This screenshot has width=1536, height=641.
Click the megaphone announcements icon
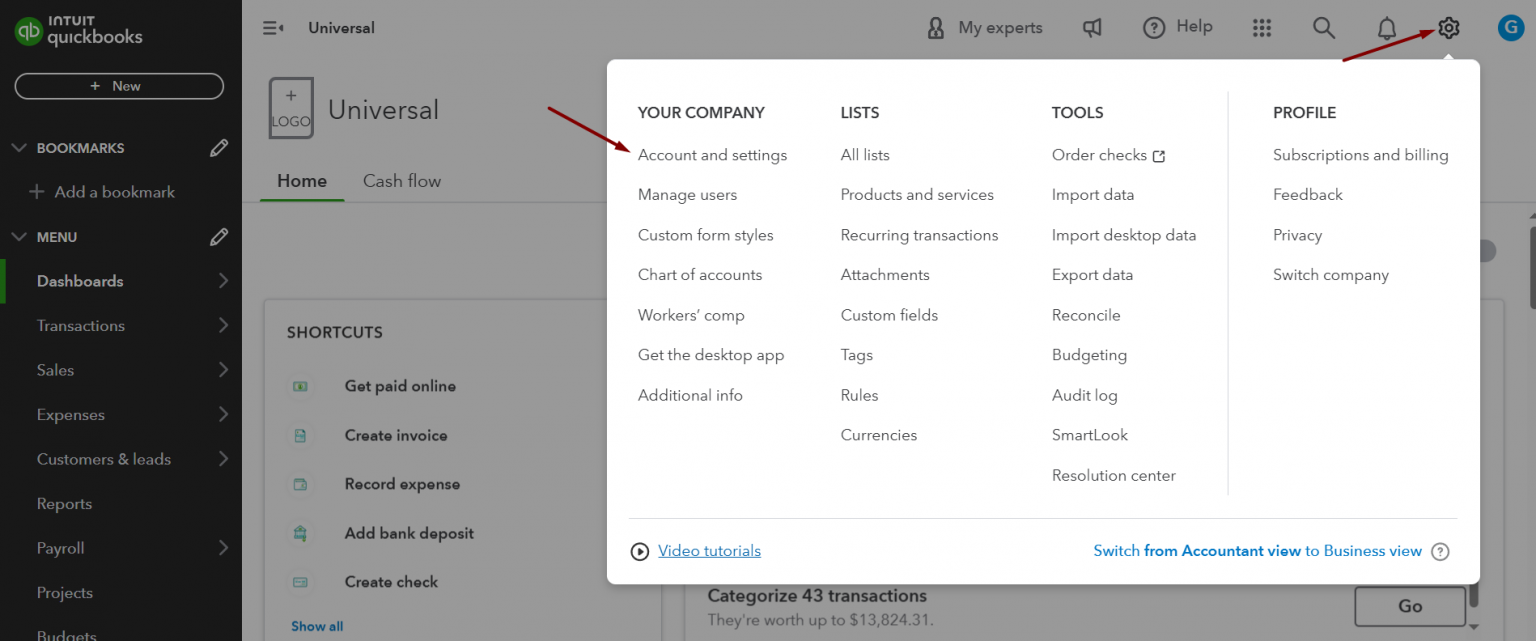[1092, 28]
